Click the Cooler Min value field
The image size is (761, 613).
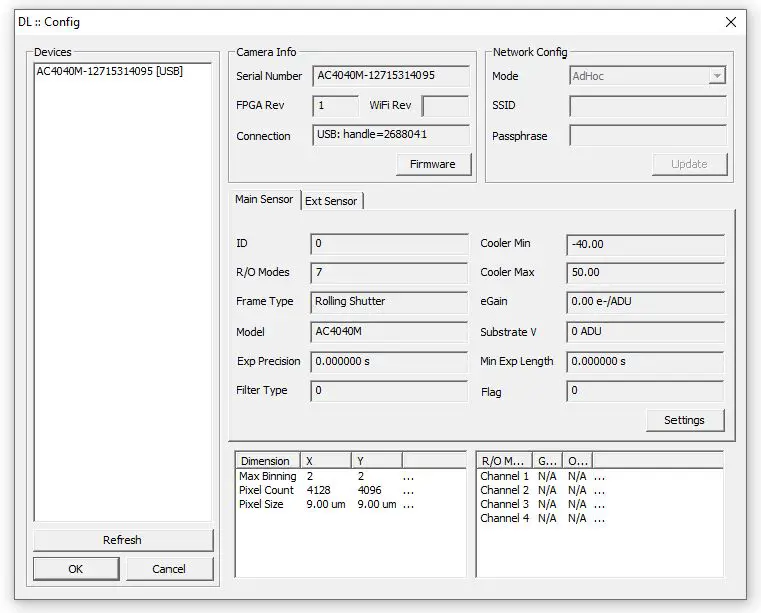(644, 244)
